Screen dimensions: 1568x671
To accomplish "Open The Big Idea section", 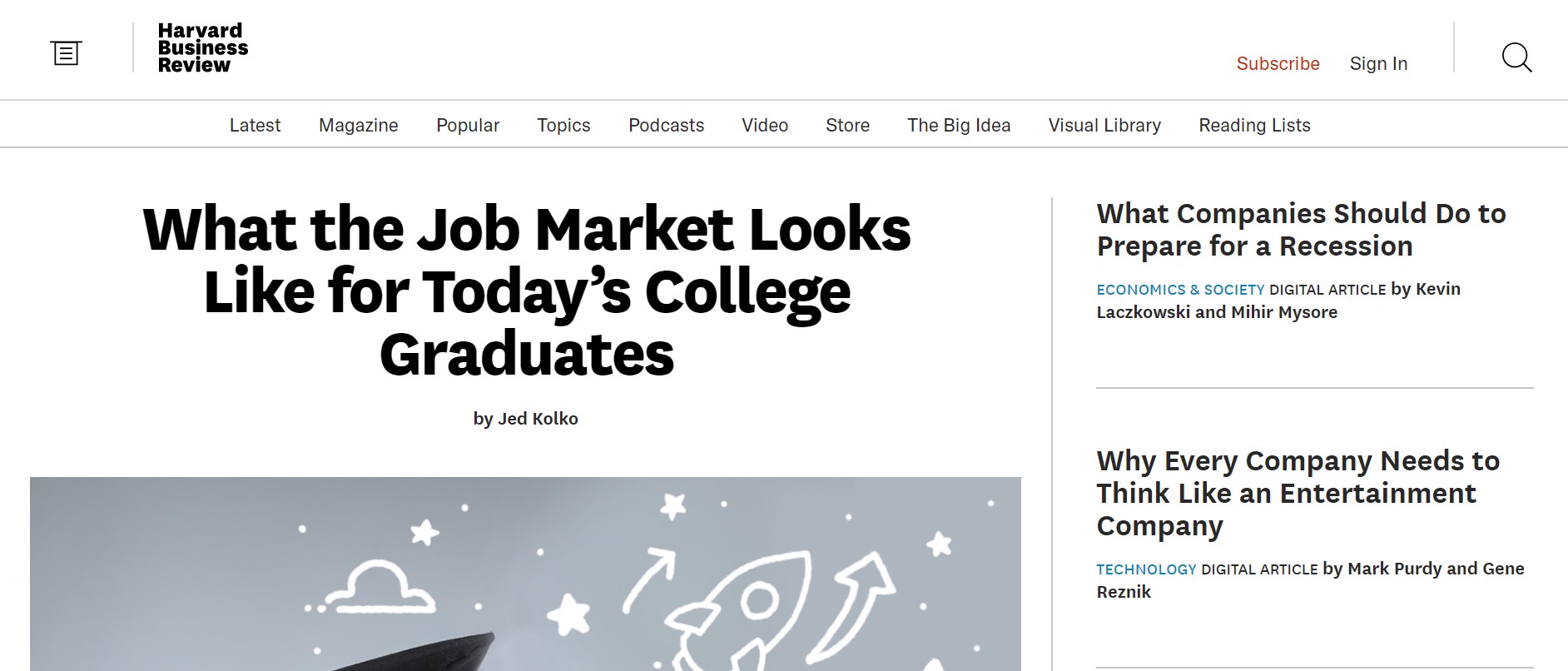I will point(959,125).
